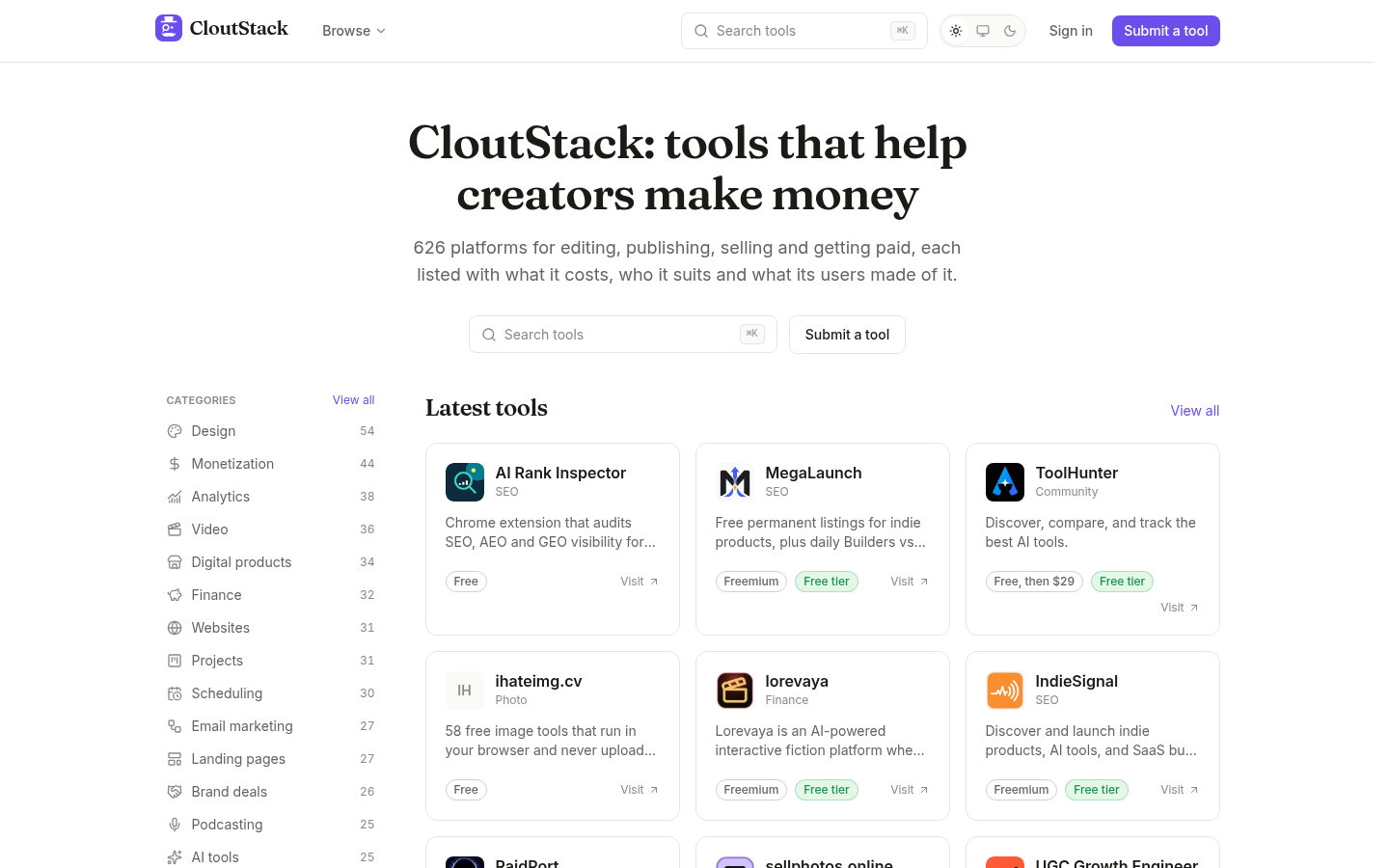
Task: Click the purple Submit a tool button
Action: tap(1166, 31)
